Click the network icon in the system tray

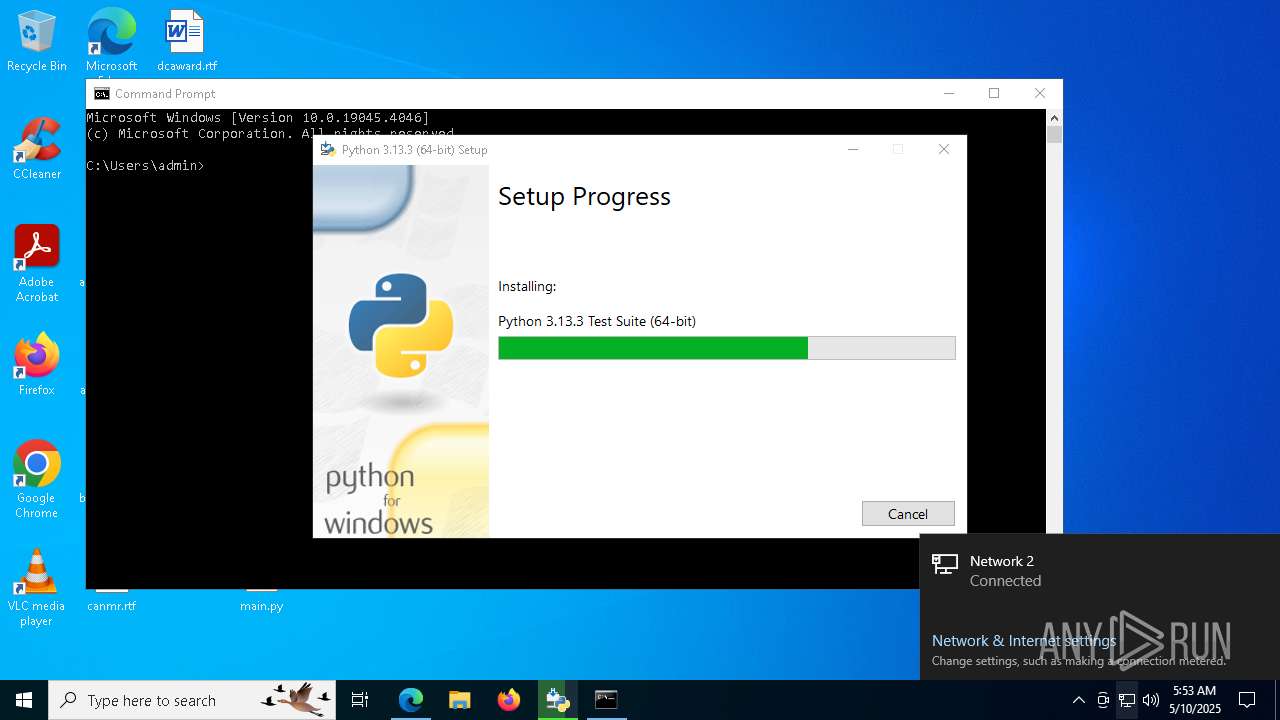pos(1127,700)
